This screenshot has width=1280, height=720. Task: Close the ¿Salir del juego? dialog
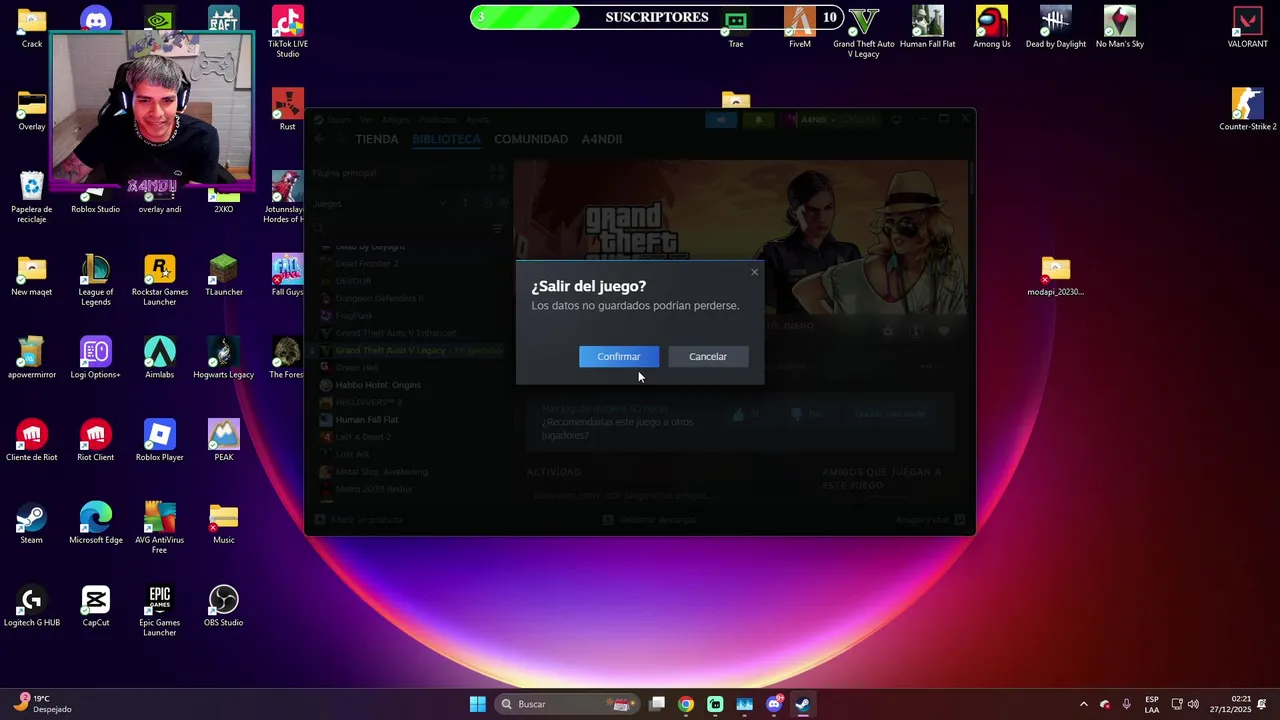pyautogui.click(x=754, y=272)
